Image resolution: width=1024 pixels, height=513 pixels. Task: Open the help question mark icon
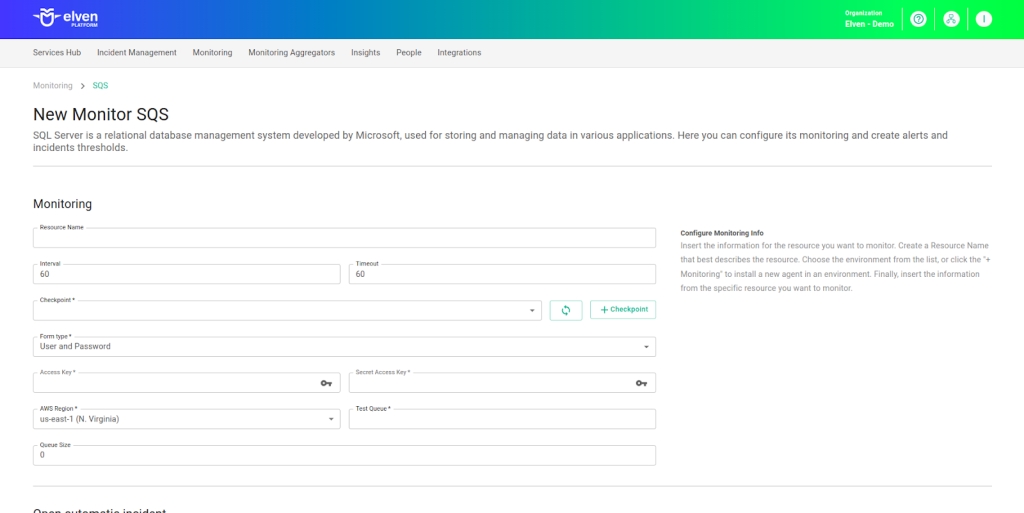click(918, 19)
